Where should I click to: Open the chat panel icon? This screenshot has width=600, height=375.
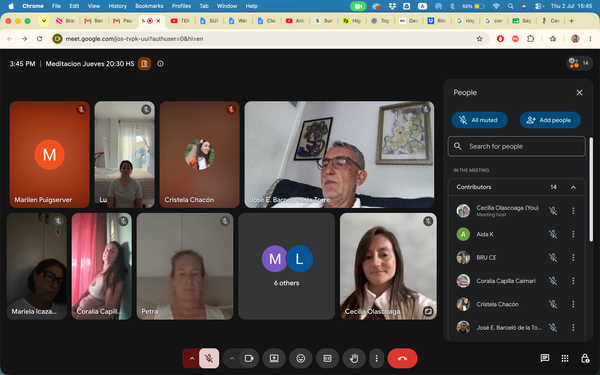click(x=545, y=358)
